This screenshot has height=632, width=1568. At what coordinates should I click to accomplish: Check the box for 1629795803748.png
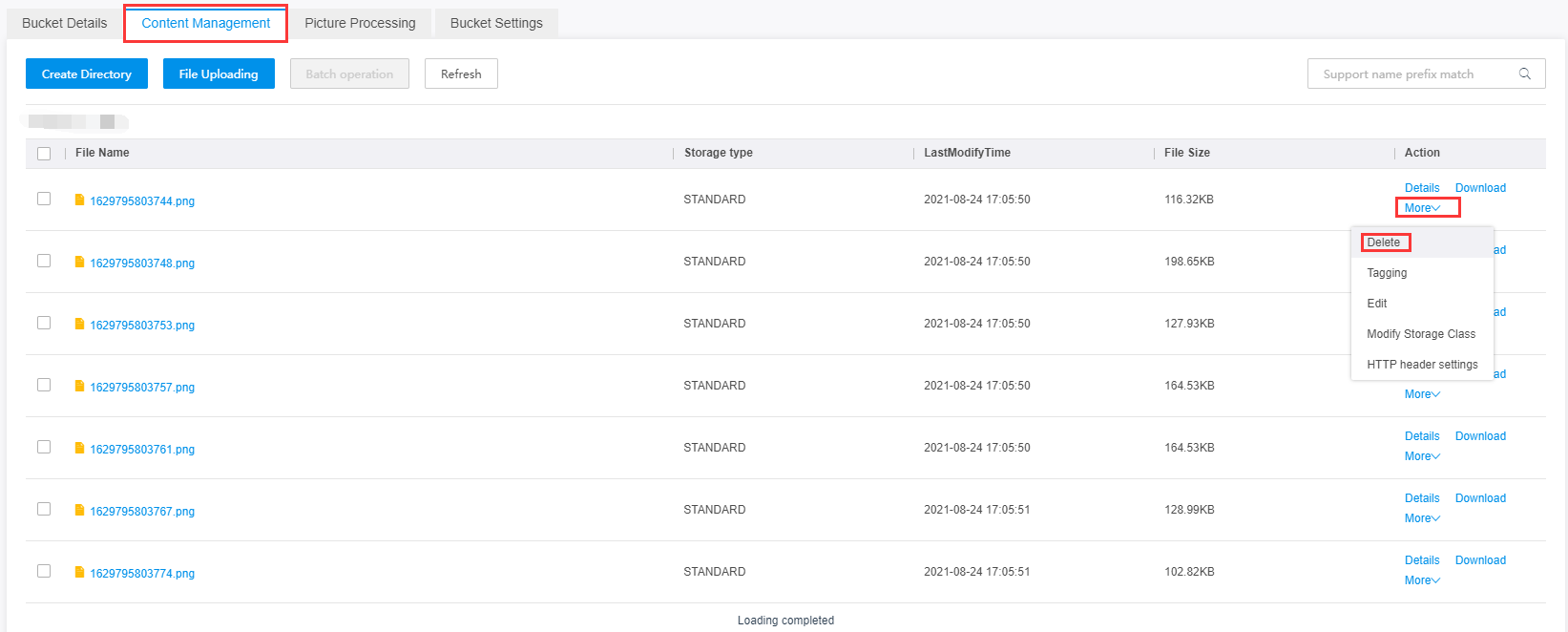pyautogui.click(x=44, y=261)
